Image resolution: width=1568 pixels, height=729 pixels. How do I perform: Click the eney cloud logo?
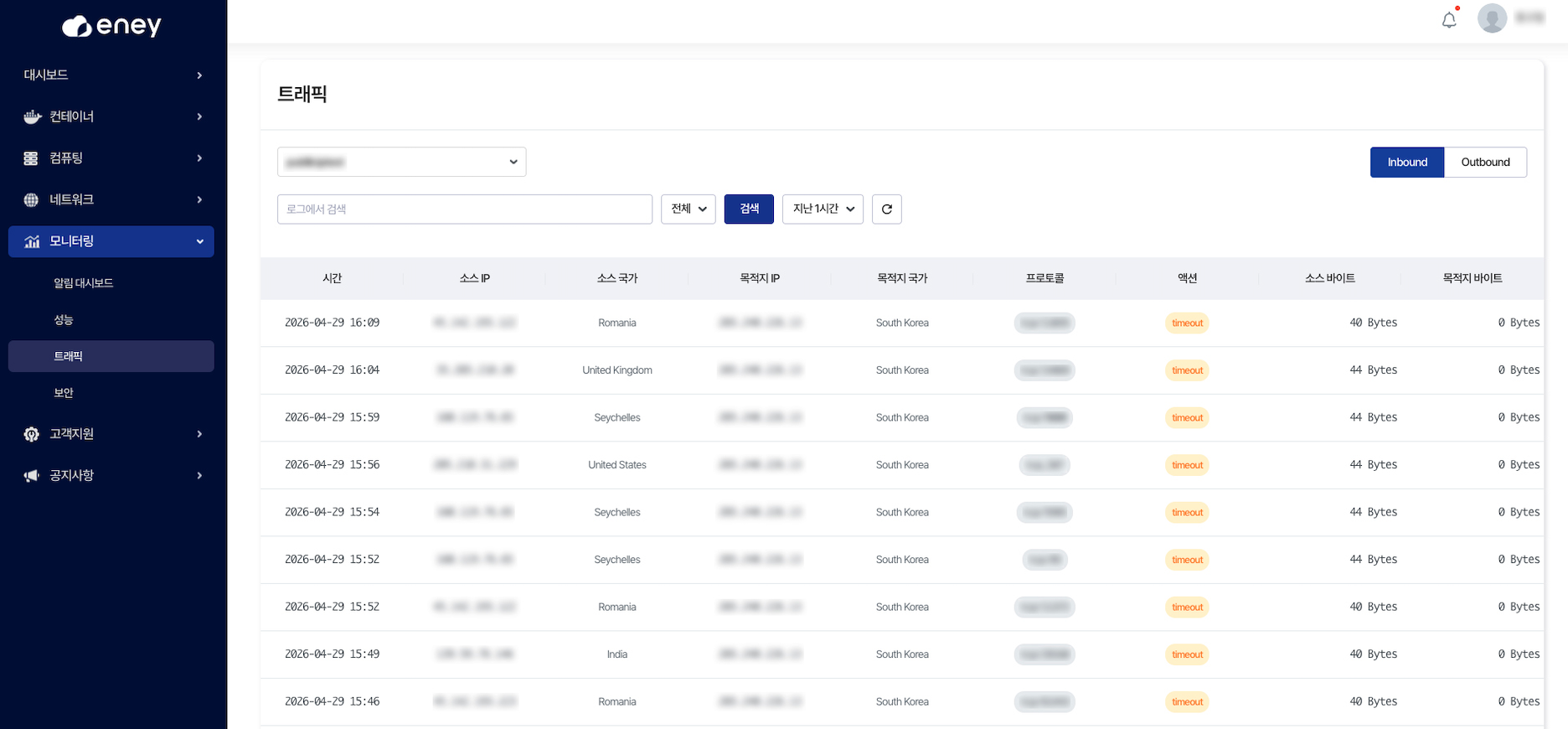click(111, 26)
